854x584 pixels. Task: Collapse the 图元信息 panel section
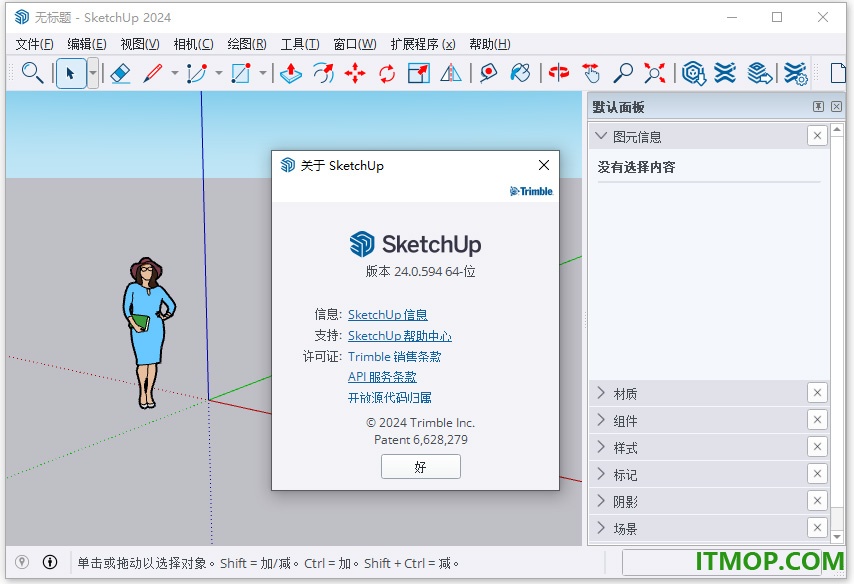coord(601,136)
